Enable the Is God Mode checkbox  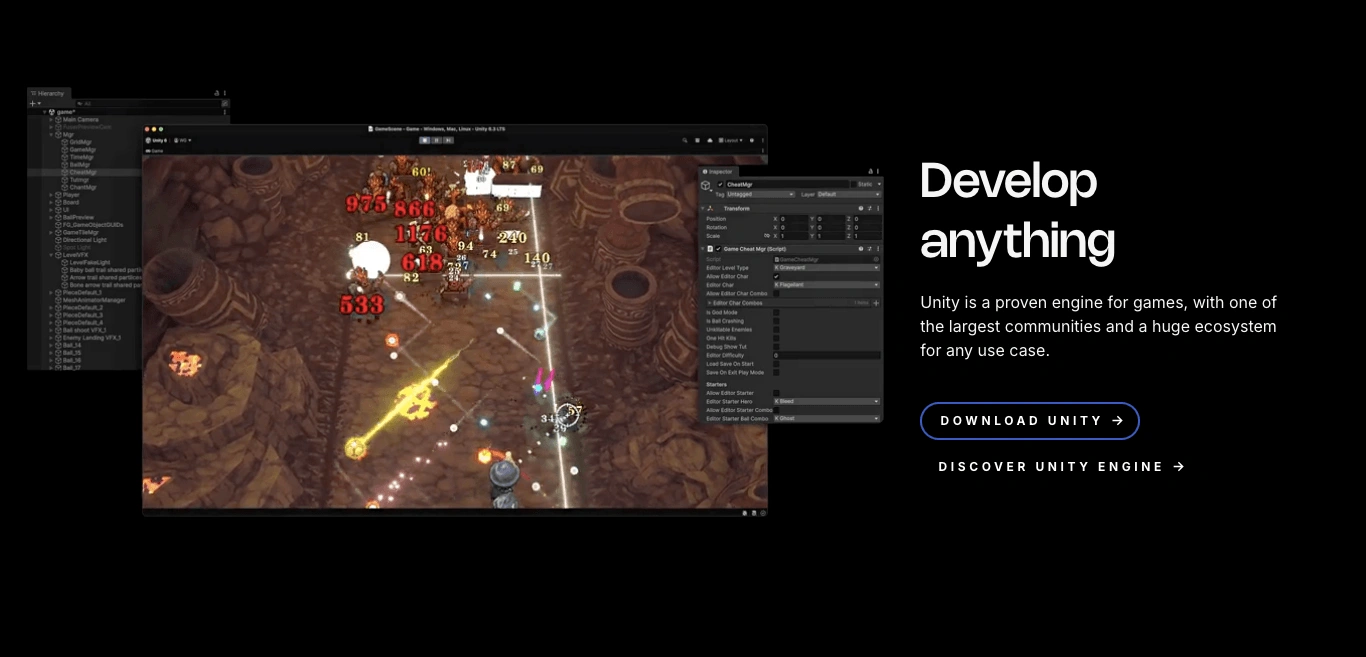(776, 313)
